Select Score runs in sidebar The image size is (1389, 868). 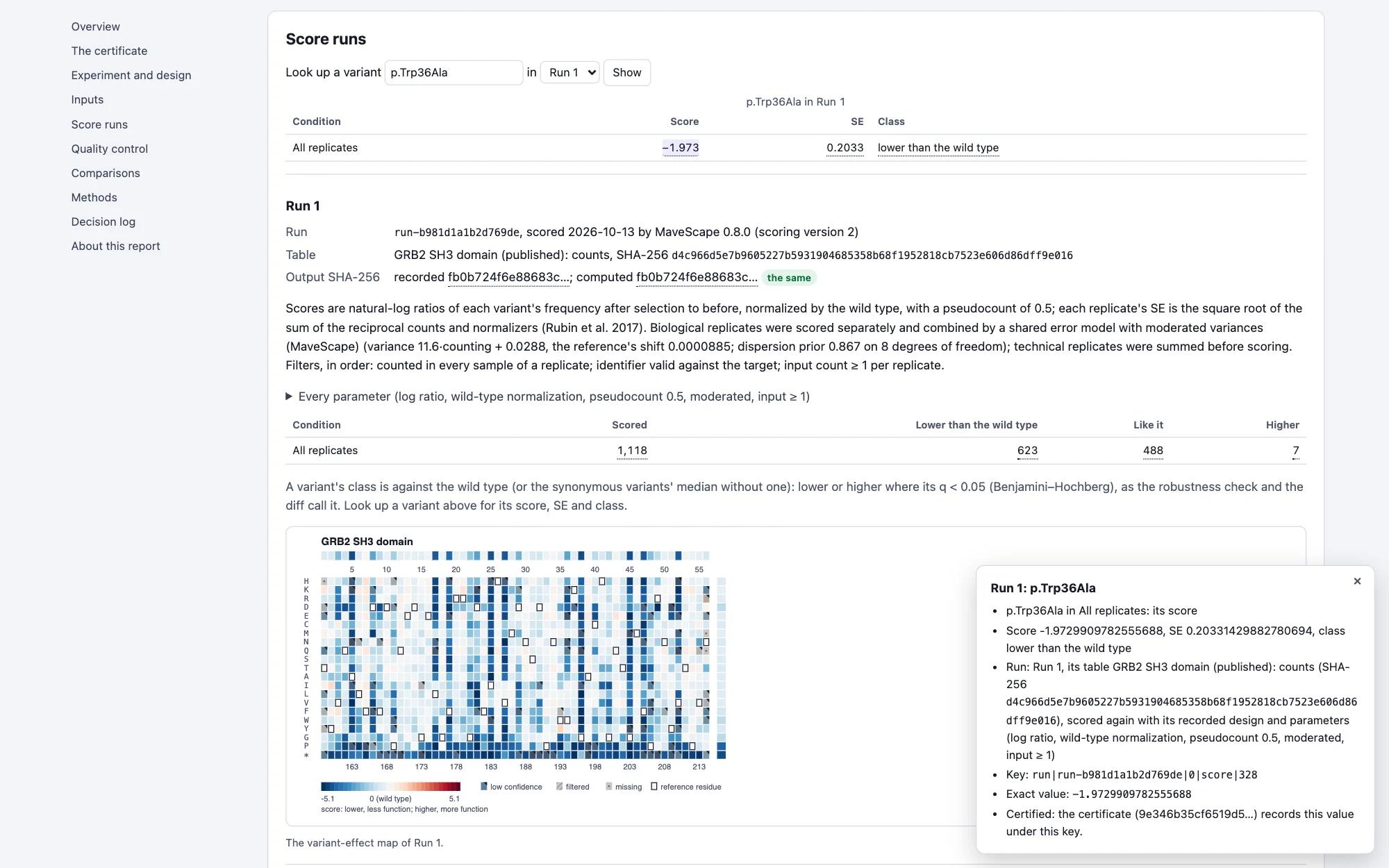(x=99, y=124)
